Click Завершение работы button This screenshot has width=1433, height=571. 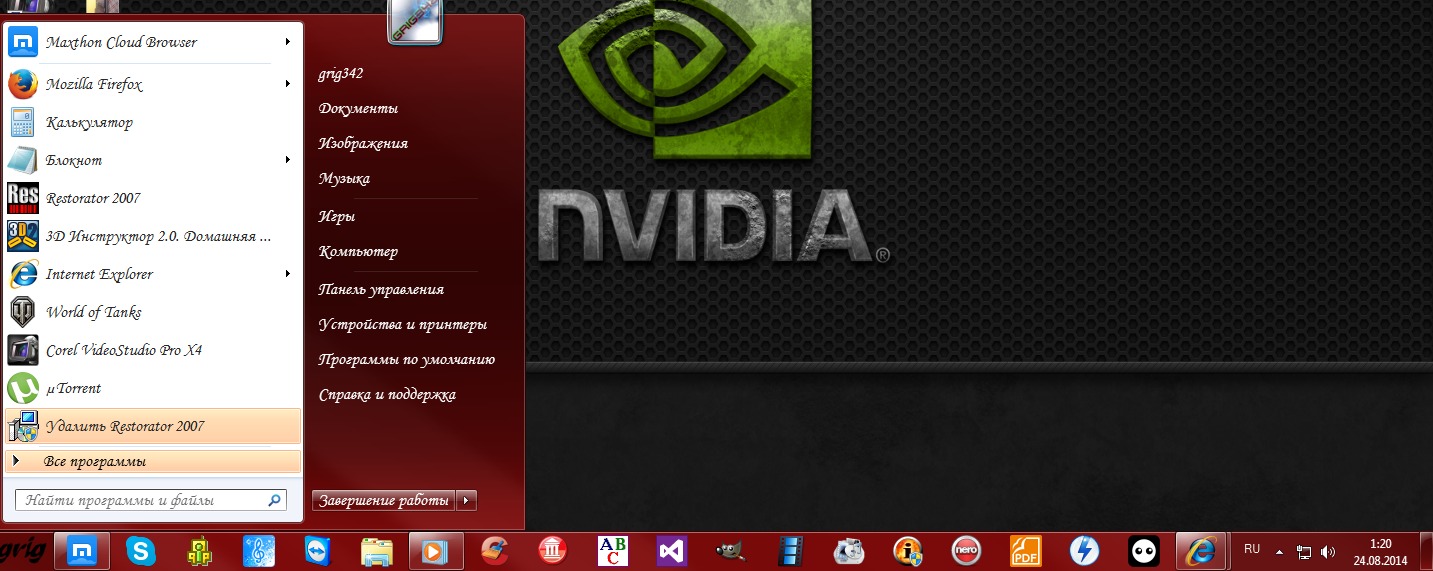(x=384, y=501)
